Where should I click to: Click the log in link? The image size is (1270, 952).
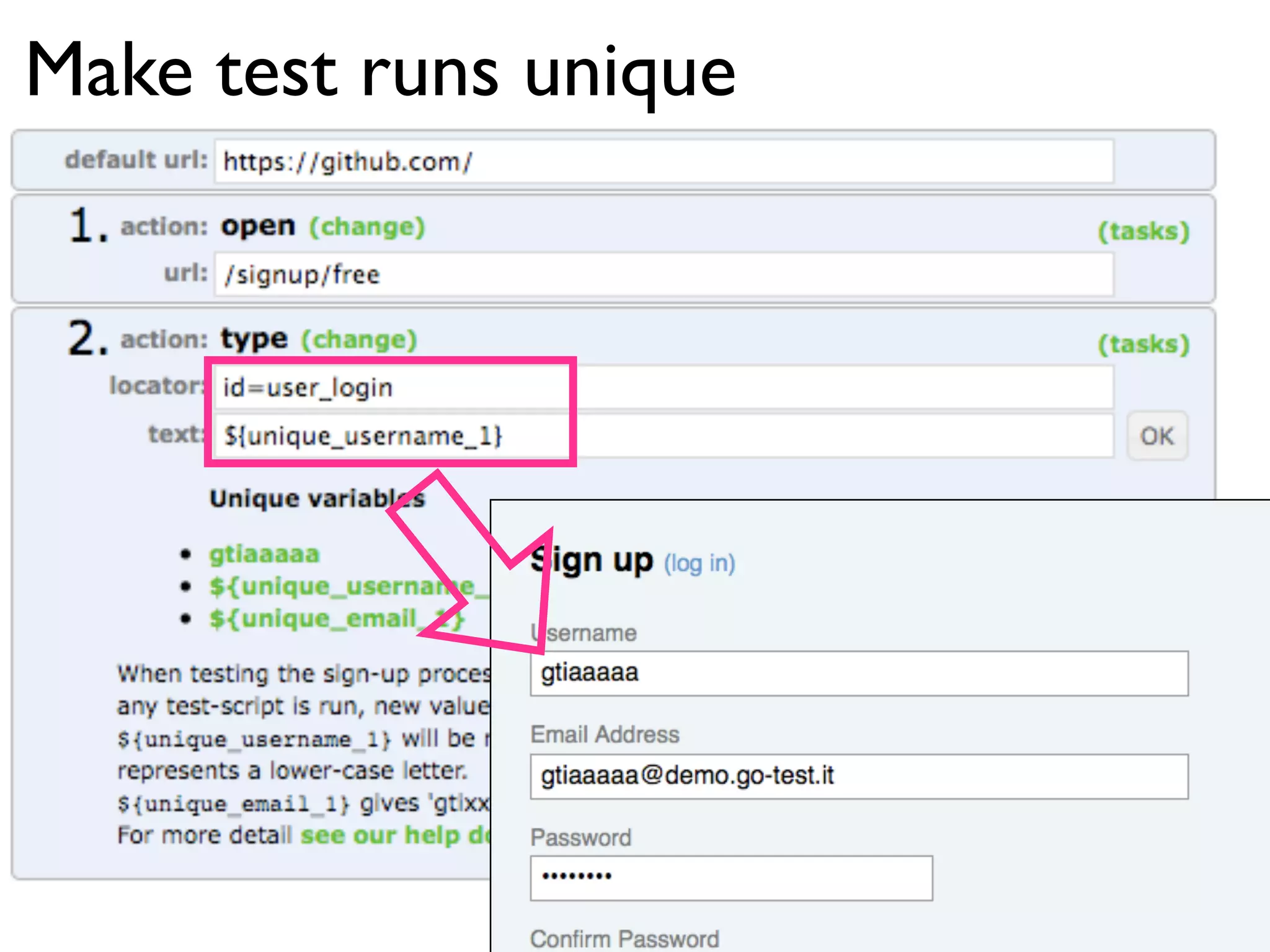[699, 563]
